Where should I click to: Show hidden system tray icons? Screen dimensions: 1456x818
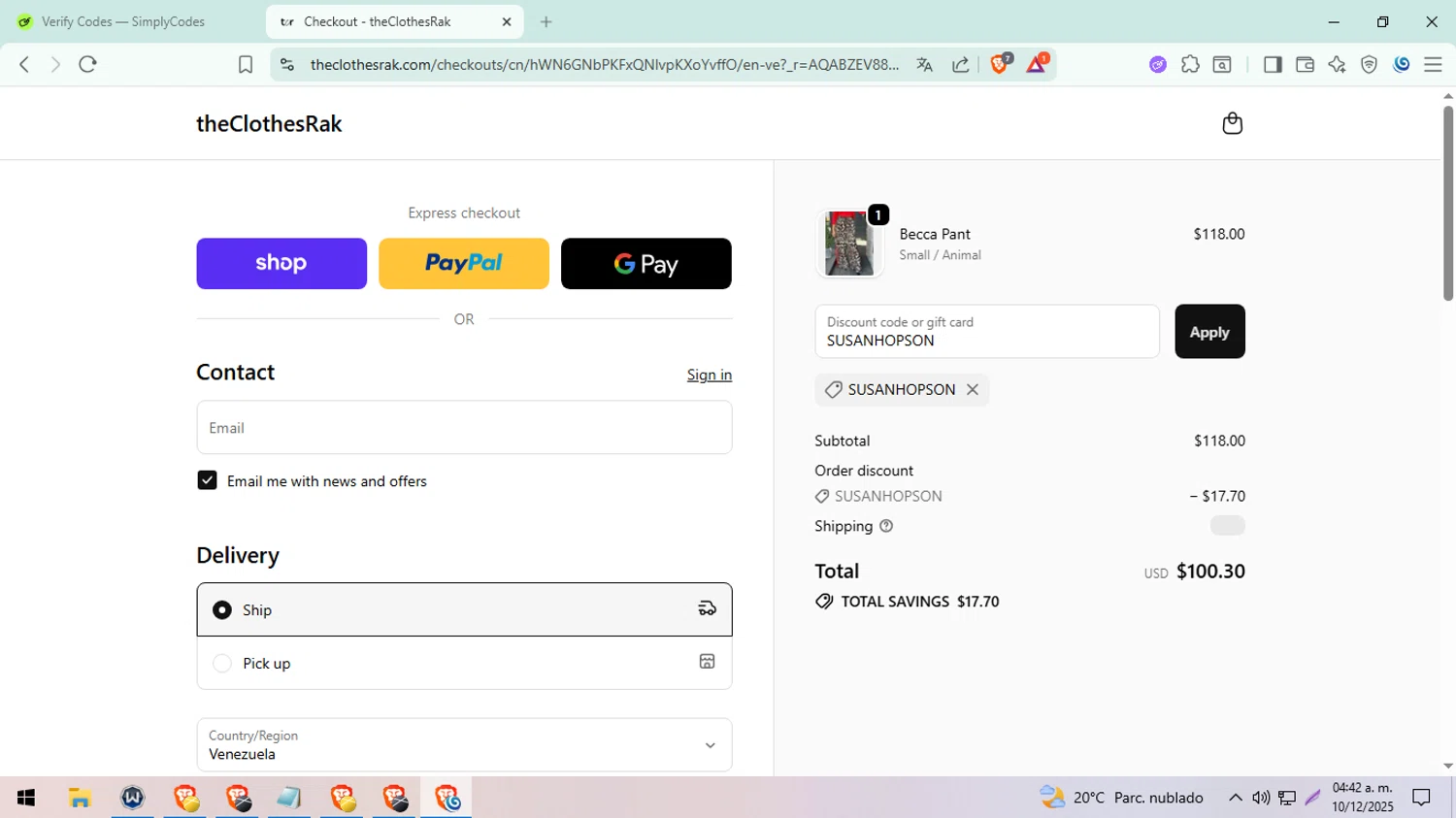1235,798
